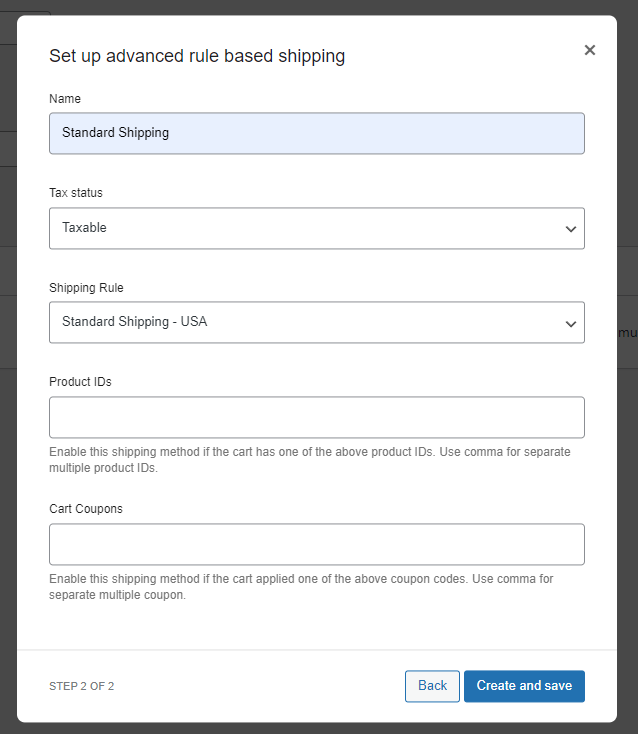Image resolution: width=638 pixels, height=734 pixels.
Task: Click the Product IDs label
Action: click(x=80, y=382)
